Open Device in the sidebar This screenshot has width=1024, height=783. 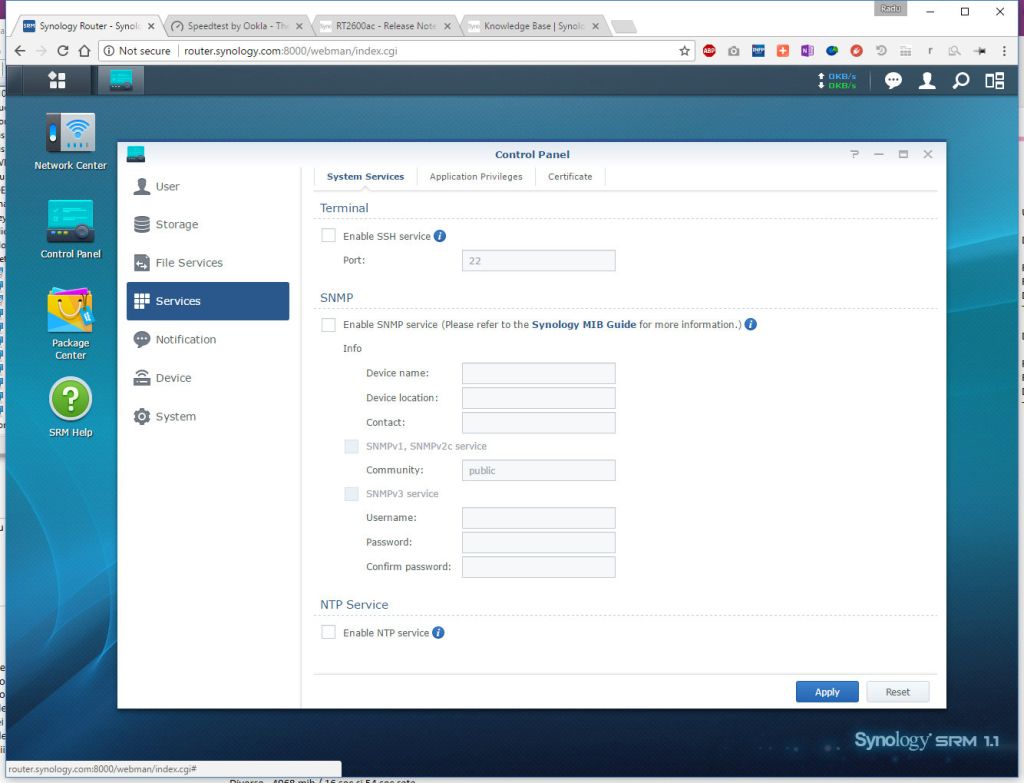click(208, 377)
